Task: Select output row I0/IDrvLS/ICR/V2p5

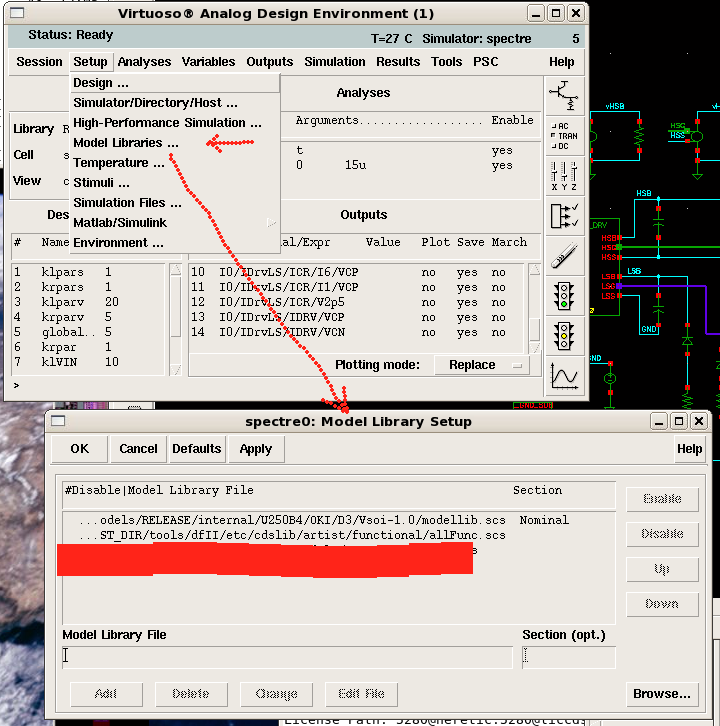Action: [357, 302]
